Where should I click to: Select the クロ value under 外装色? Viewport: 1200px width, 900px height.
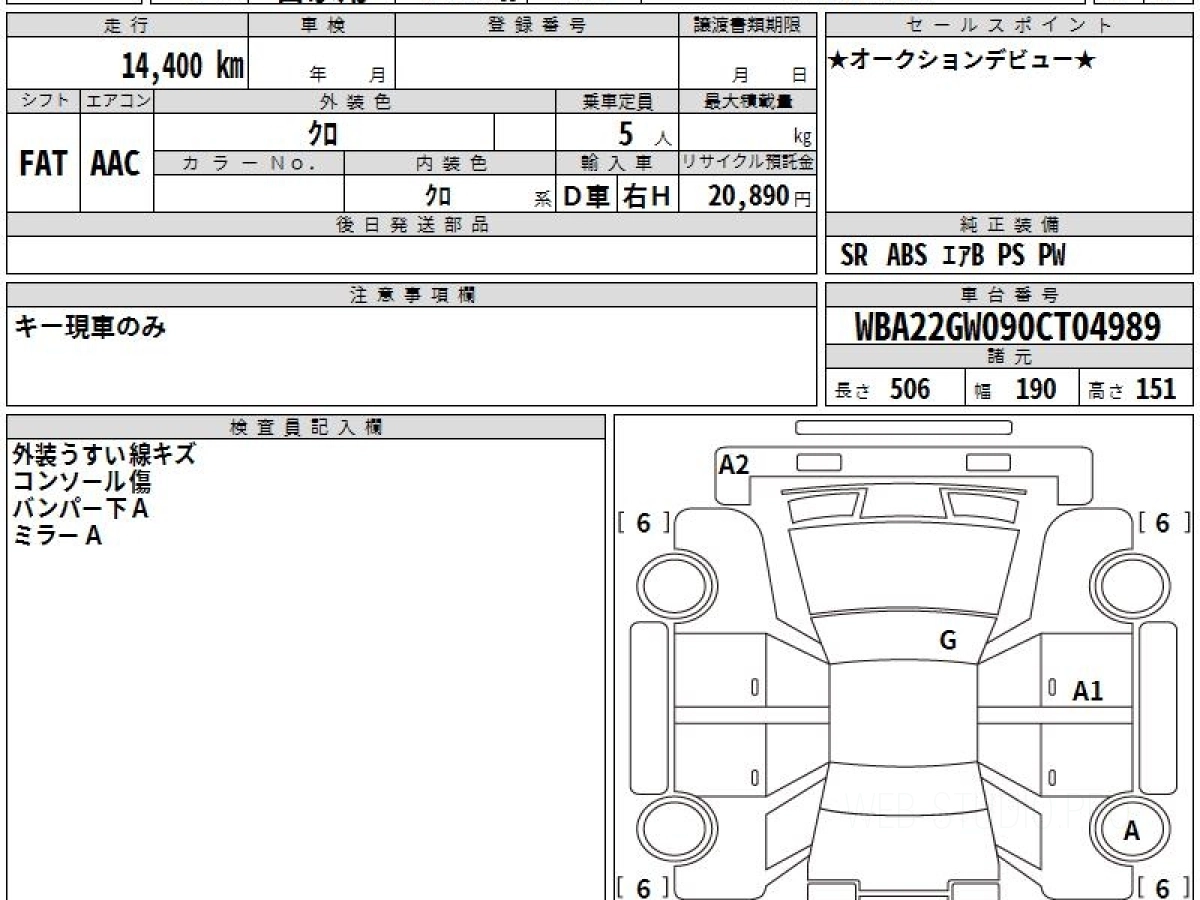pos(323,132)
